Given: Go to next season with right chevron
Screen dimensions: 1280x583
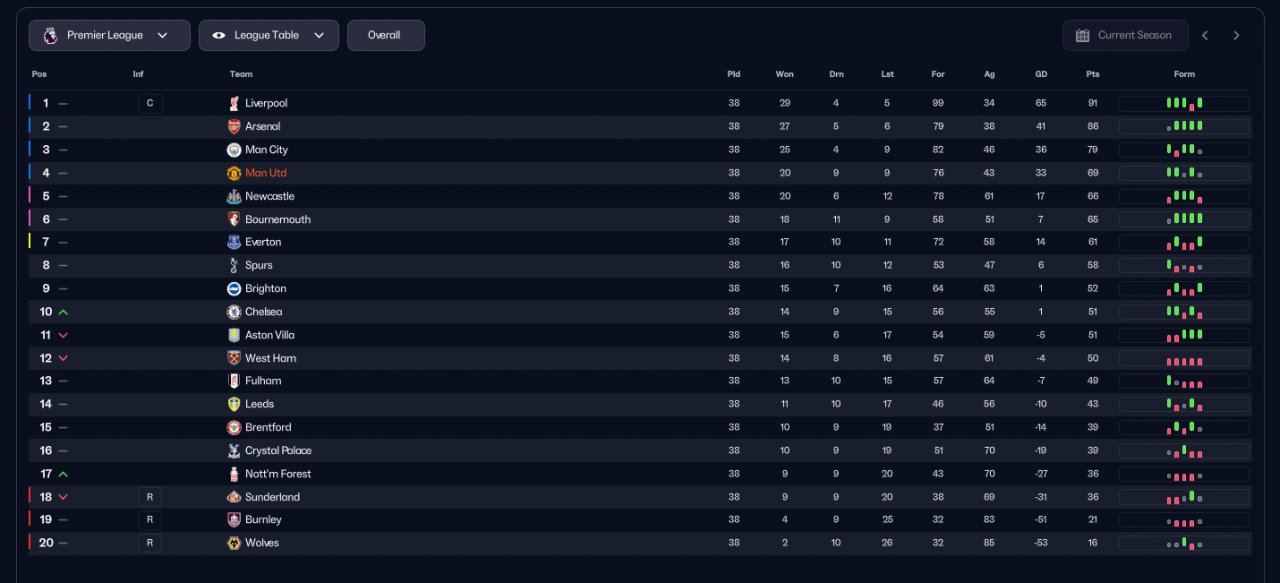Looking at the screenshot, I should coord(1236,36).
